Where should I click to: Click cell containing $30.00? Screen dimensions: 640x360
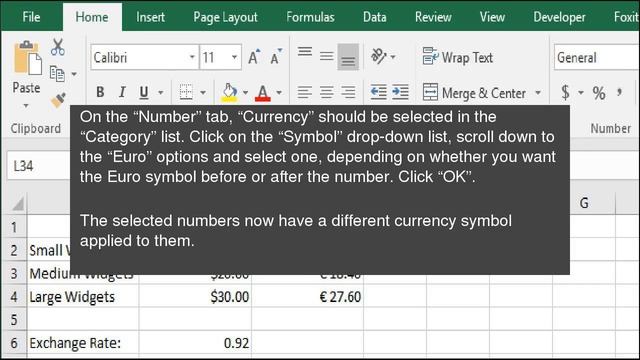(x=195, y=296)
